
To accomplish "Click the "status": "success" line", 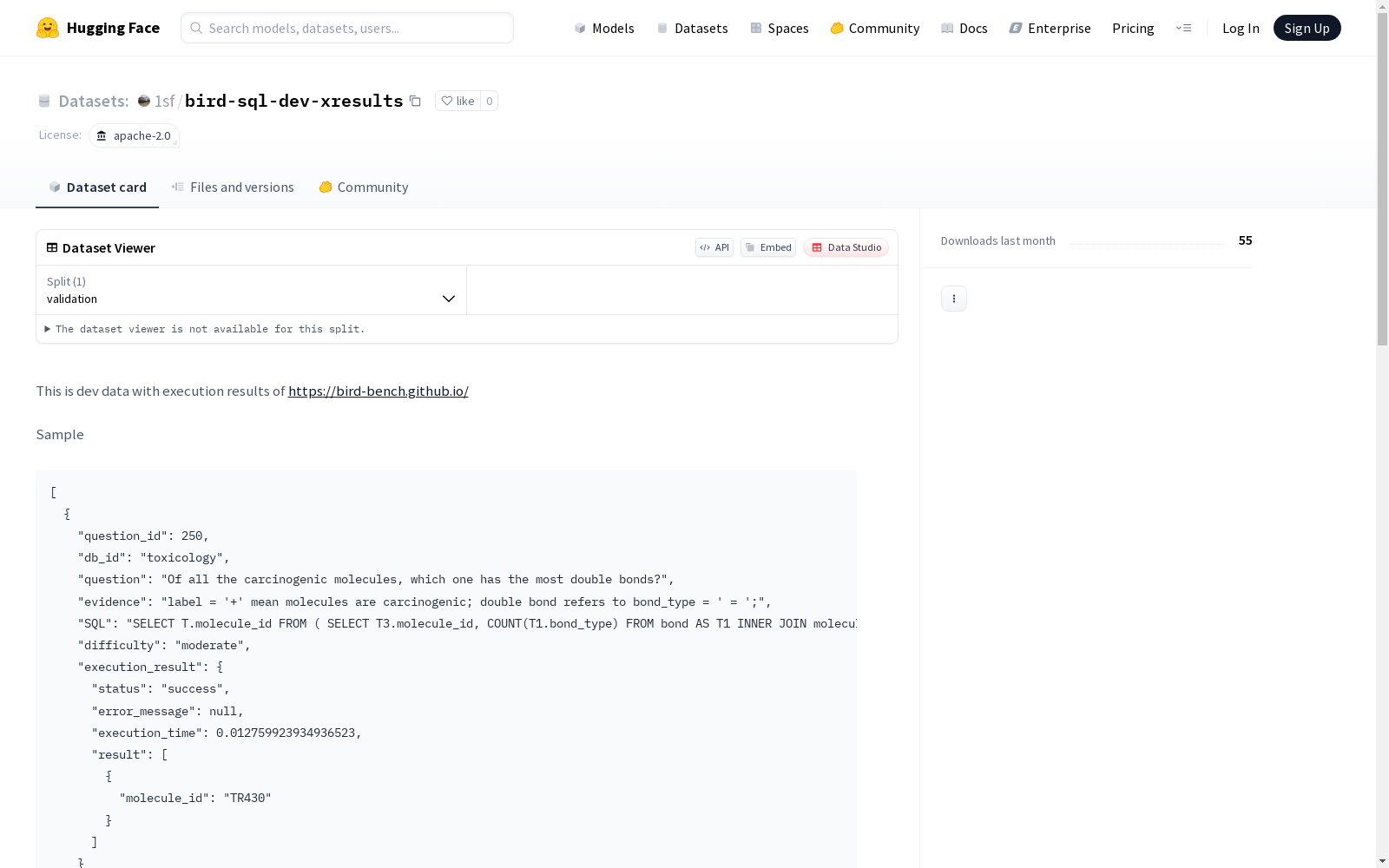I will tap(161, 688).
